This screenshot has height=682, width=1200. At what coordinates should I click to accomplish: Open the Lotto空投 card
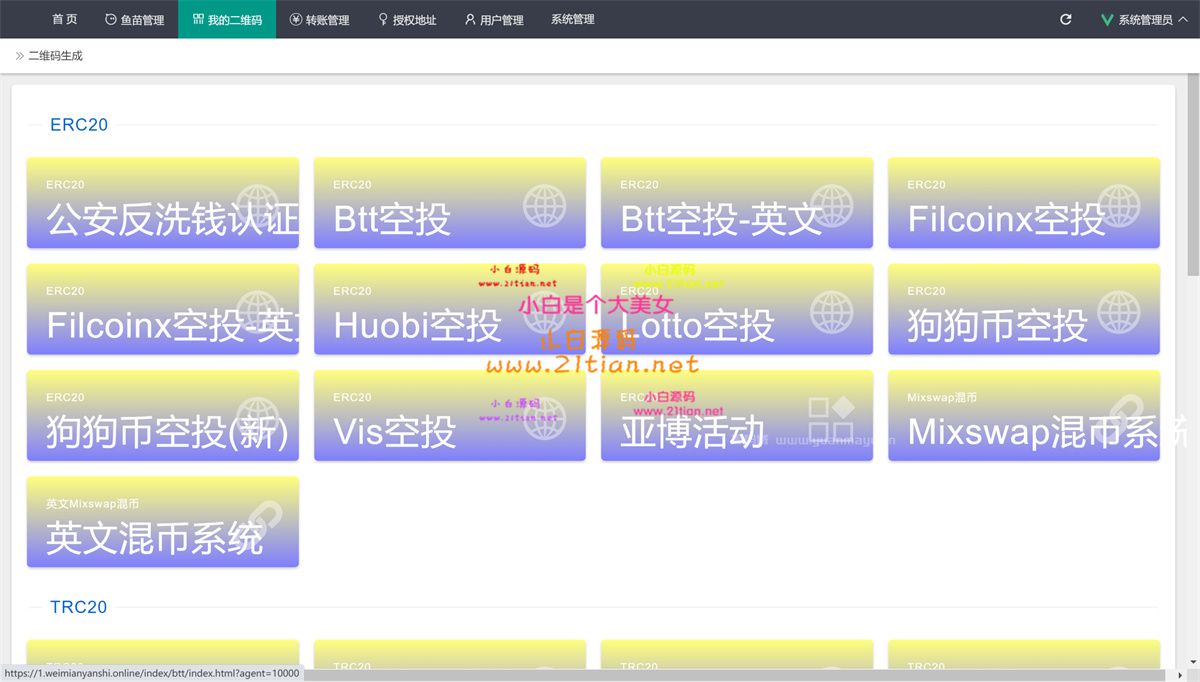(x=737, y=309)
